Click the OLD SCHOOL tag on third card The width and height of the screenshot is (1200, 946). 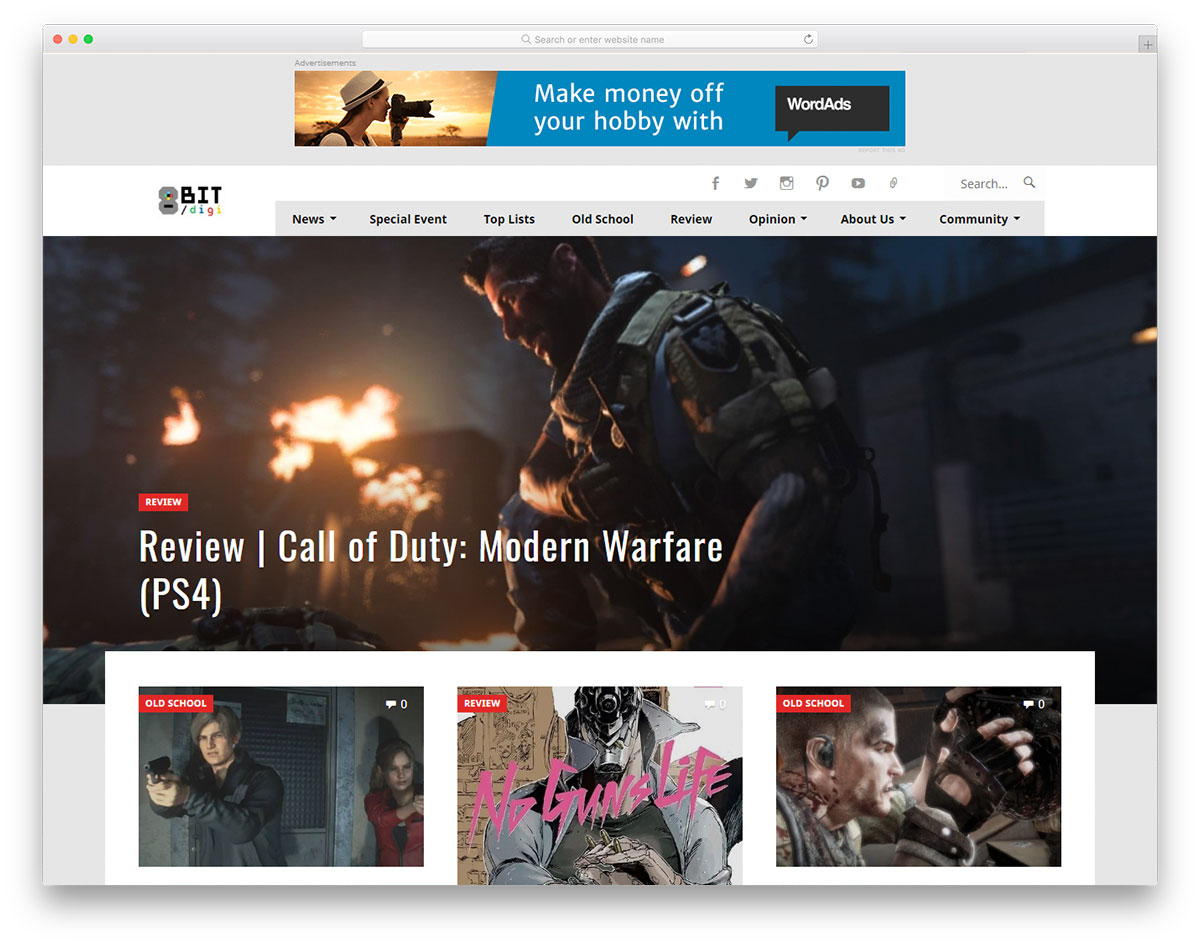tap(813, 703)
